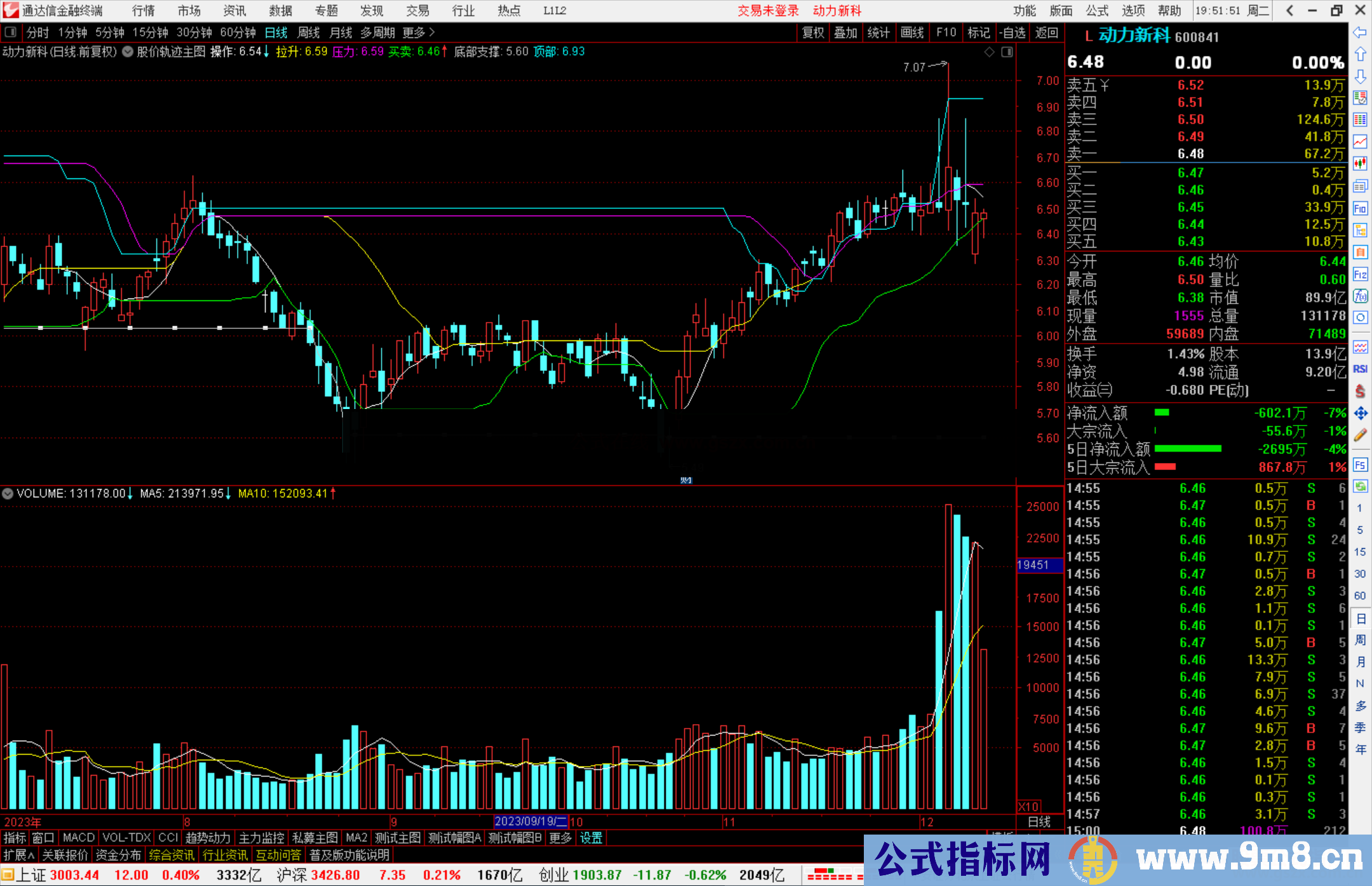Click the formula f(x) sidebar icon
The height and width of the screenshot is (886, 1372).
coord(1360,296)
